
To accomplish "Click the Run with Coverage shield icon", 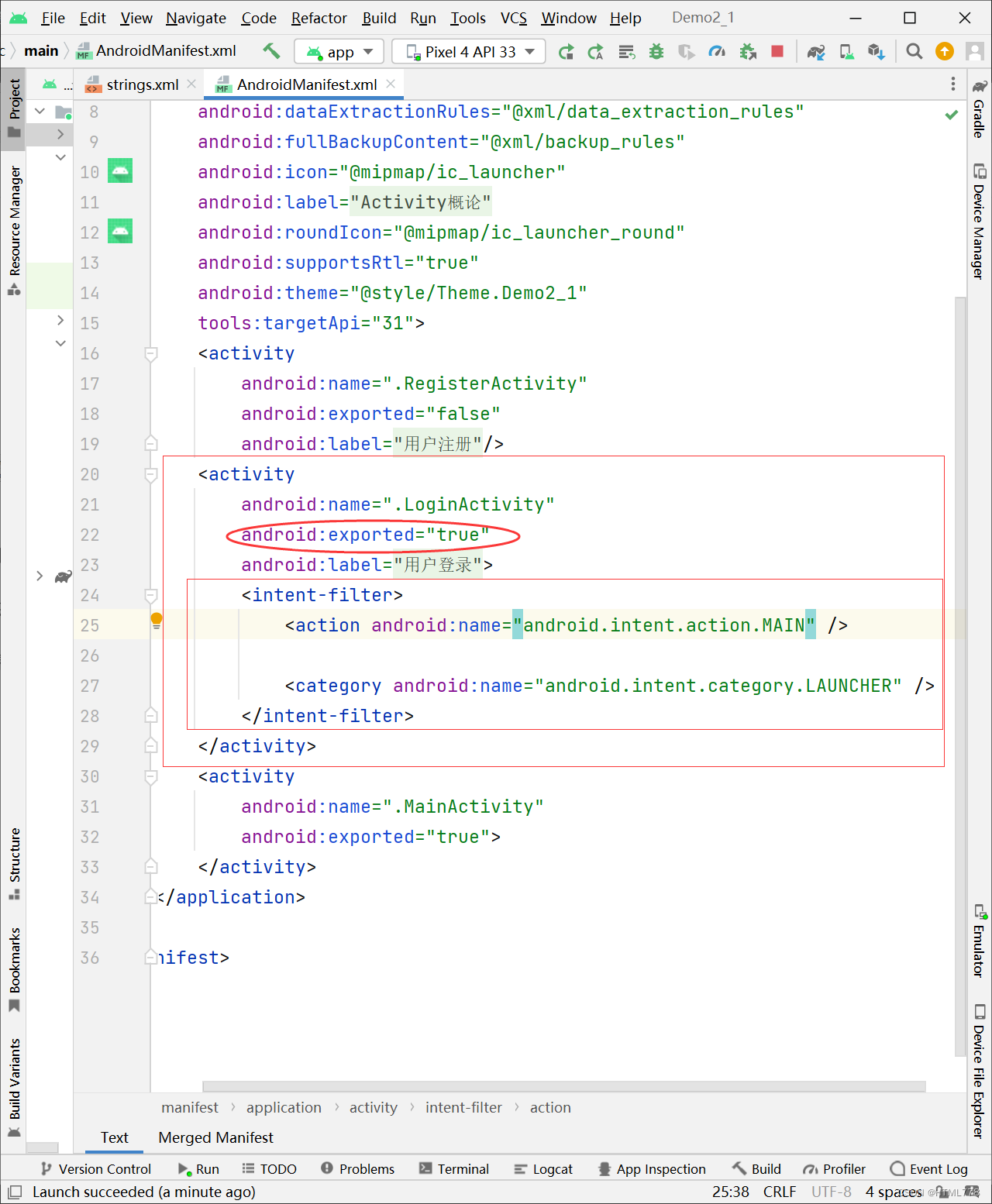I will (x=687, y=52).
